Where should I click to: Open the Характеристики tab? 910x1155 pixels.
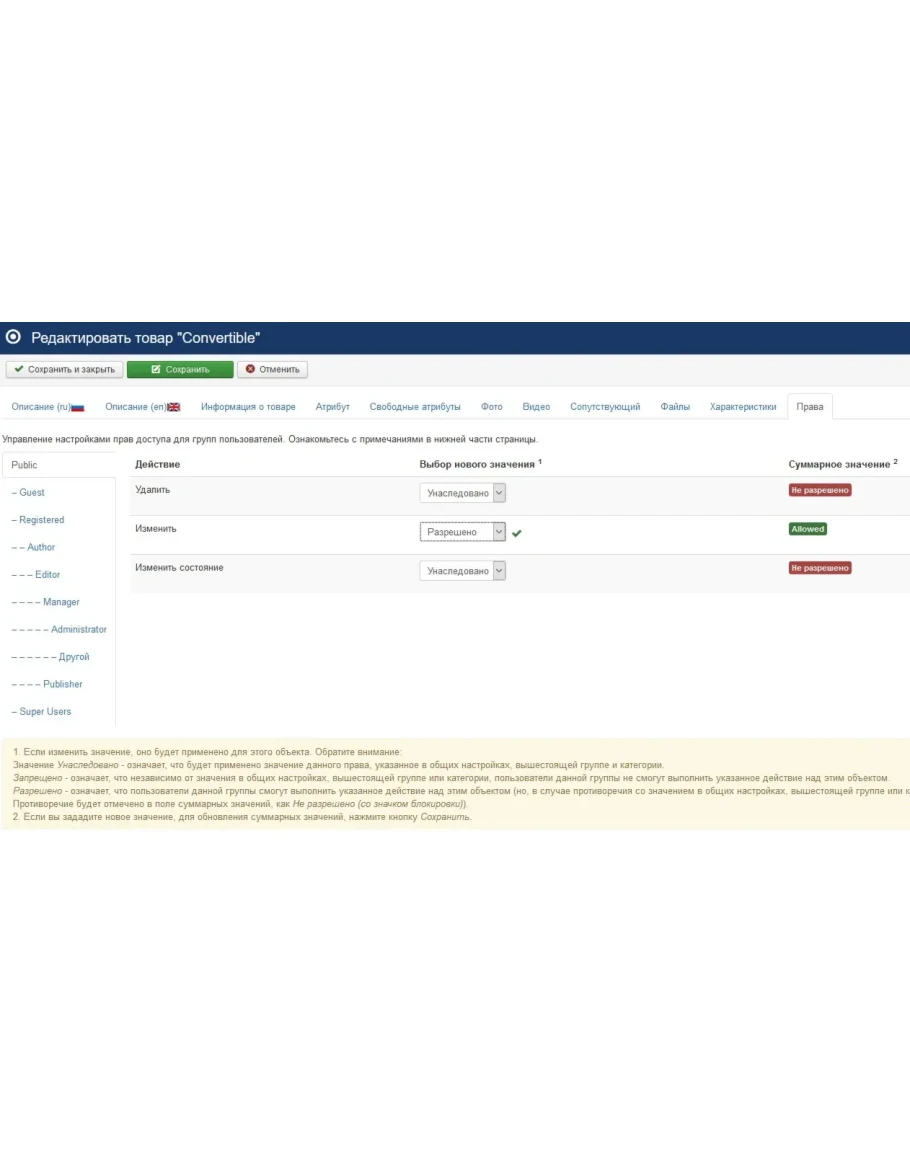click(x=743, y=407)
